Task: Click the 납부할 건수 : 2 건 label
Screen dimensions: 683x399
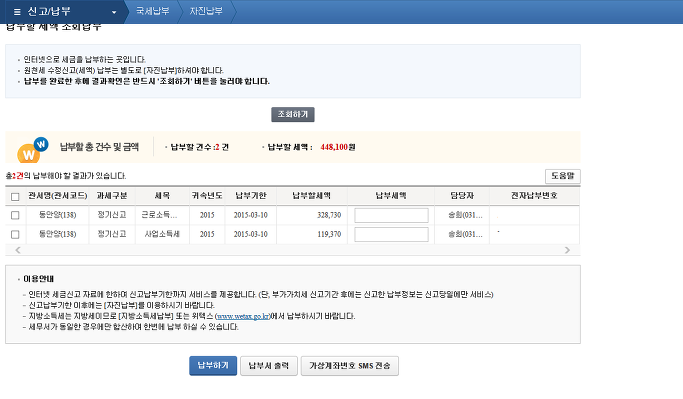Action: tap(199, 147)
